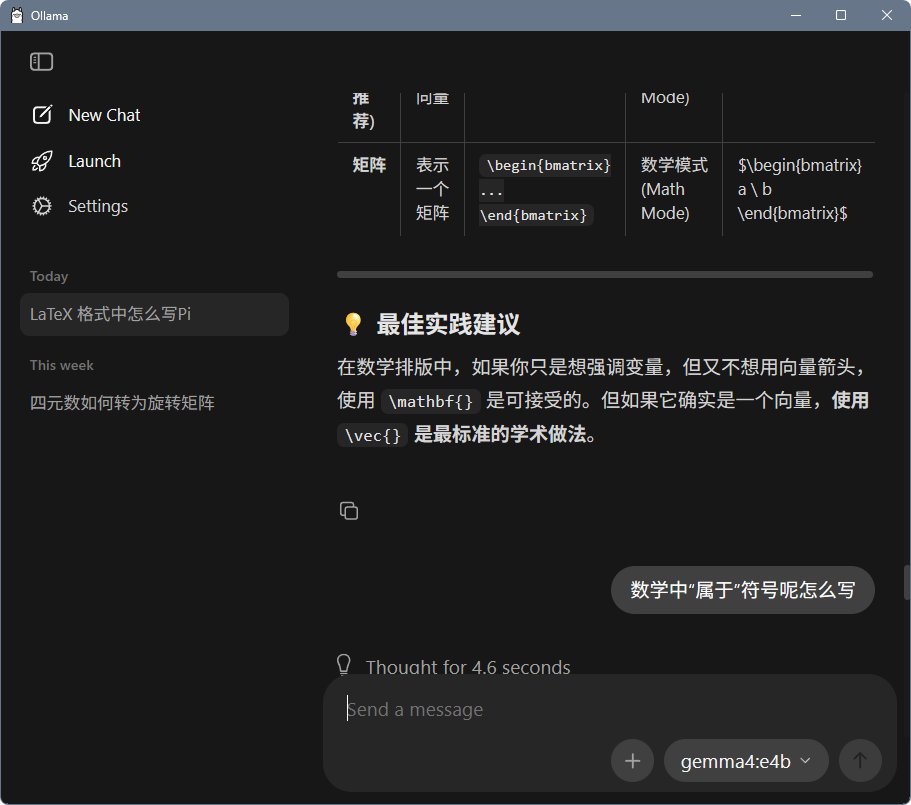Image resolution: width=911 pixels, height=805 pixels.
Task: Click the table's horizontal scrollbar
Action: 605,274
